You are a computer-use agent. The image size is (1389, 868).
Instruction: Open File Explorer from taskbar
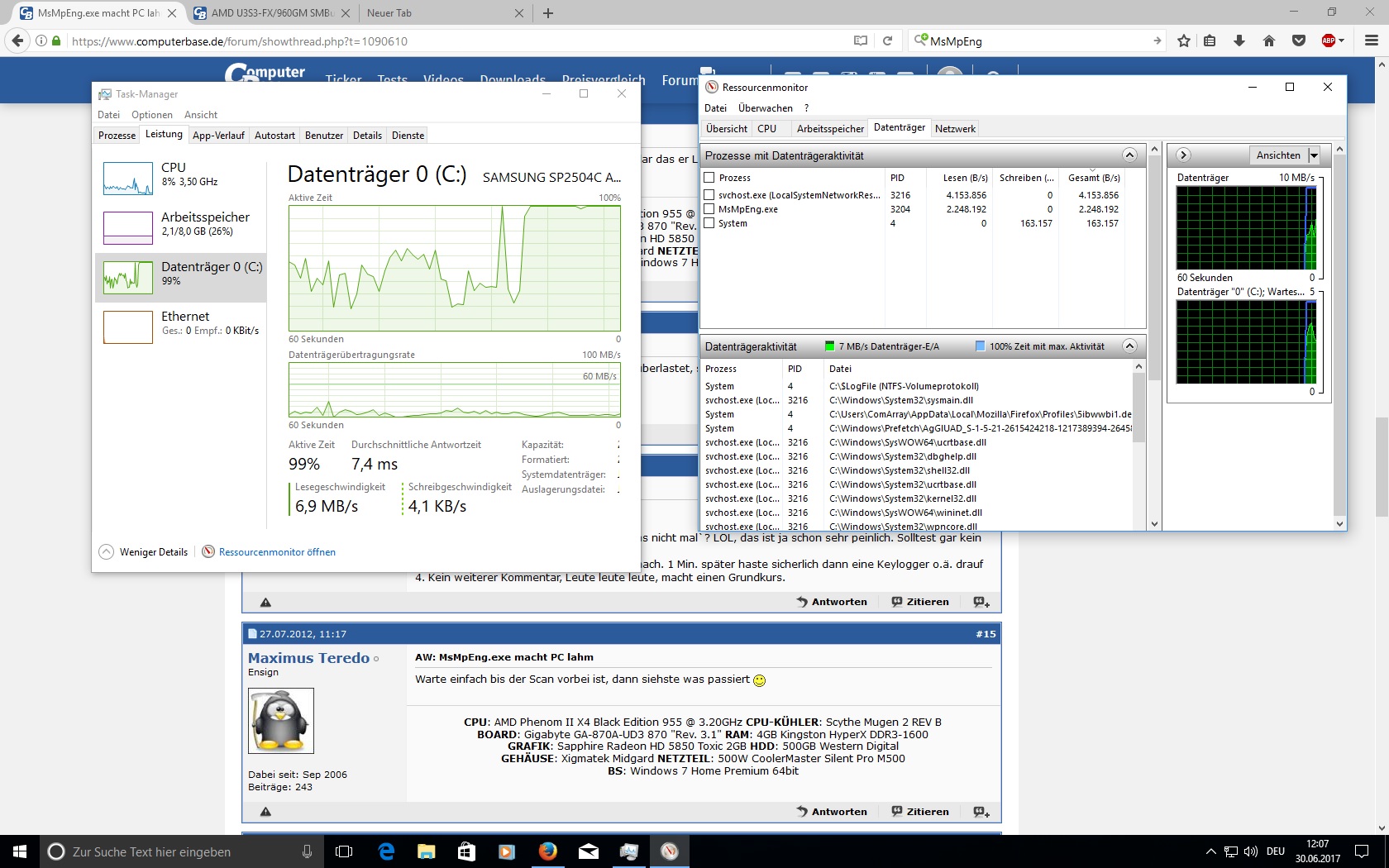[x=427, y=851]
